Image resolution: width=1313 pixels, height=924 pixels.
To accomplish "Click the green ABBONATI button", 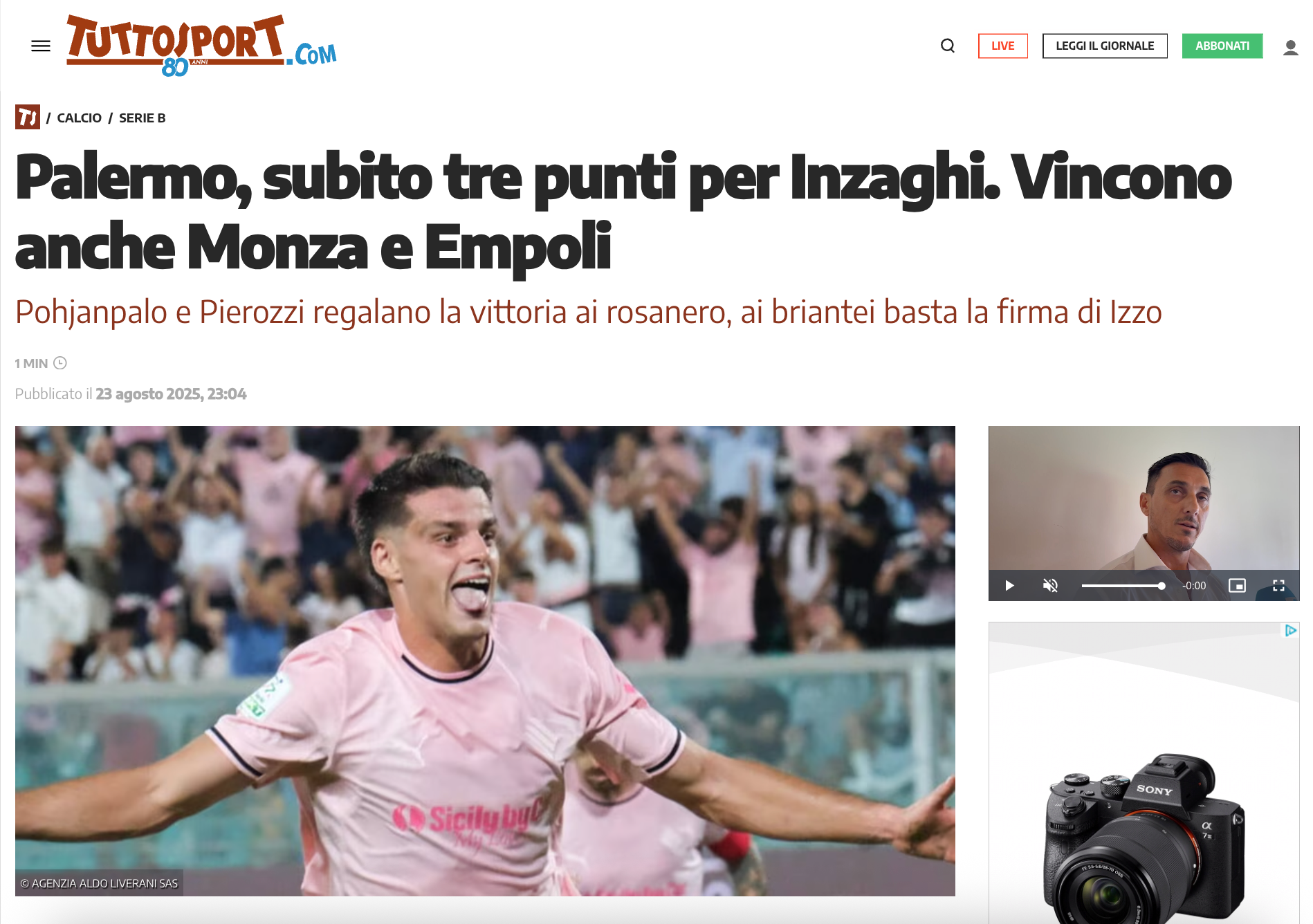I will (1222, 46).
